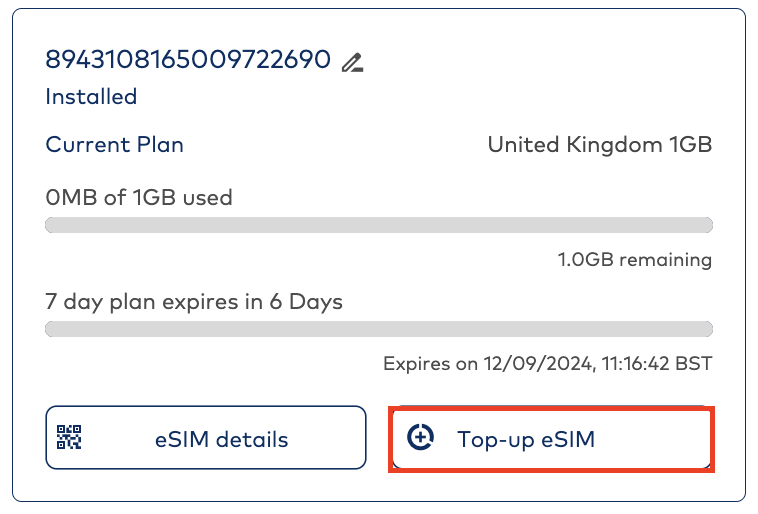Click the 0MB of 1GB used text

point(139,197)
